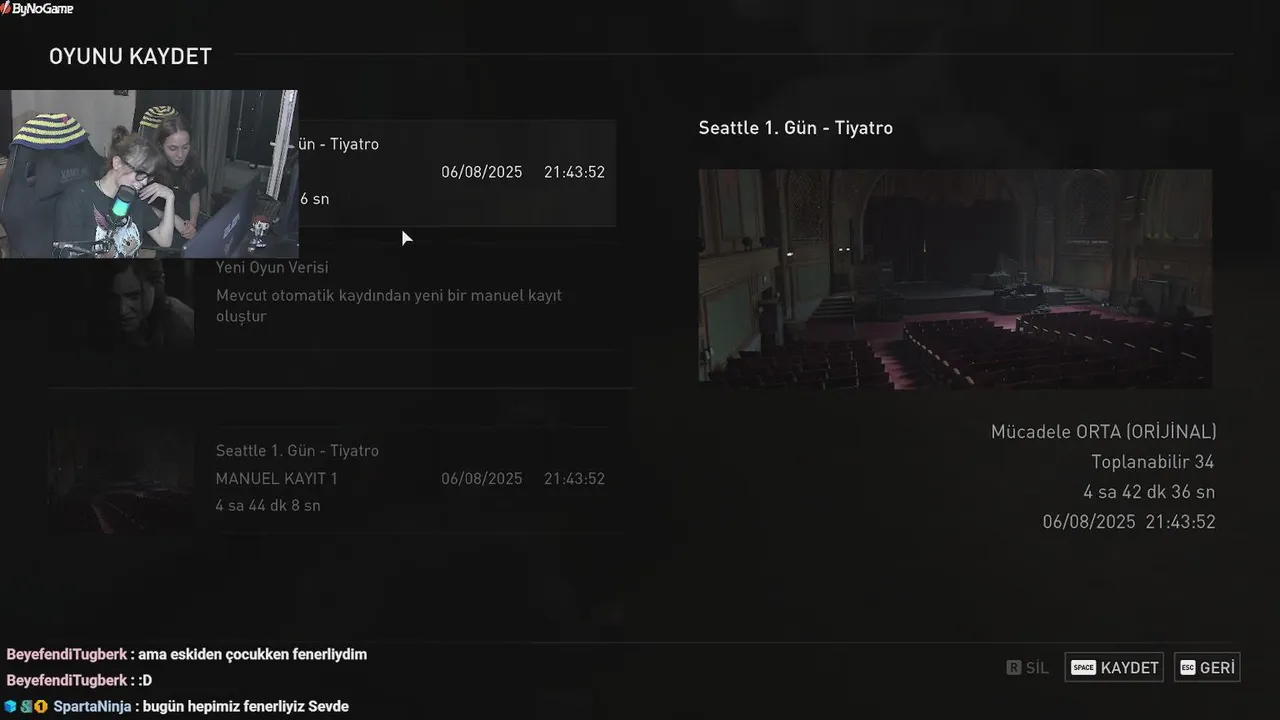Click the 4 sa 42 dk 36 sn playtime
1280x720 pixels.
point(1149,492)
